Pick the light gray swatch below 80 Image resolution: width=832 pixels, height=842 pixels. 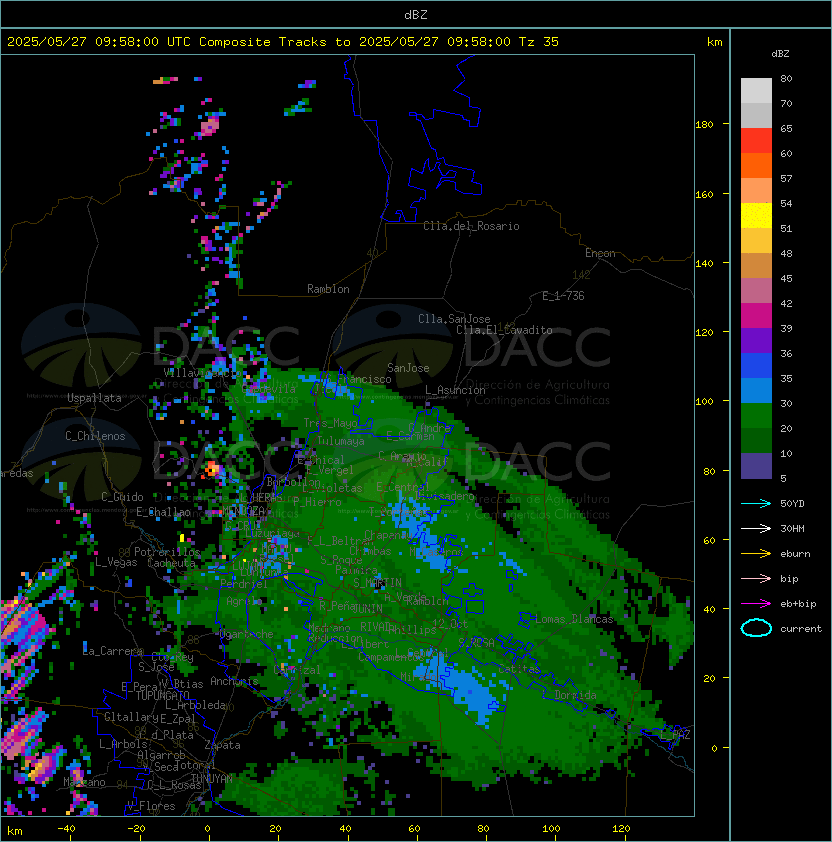coord(756,90)
